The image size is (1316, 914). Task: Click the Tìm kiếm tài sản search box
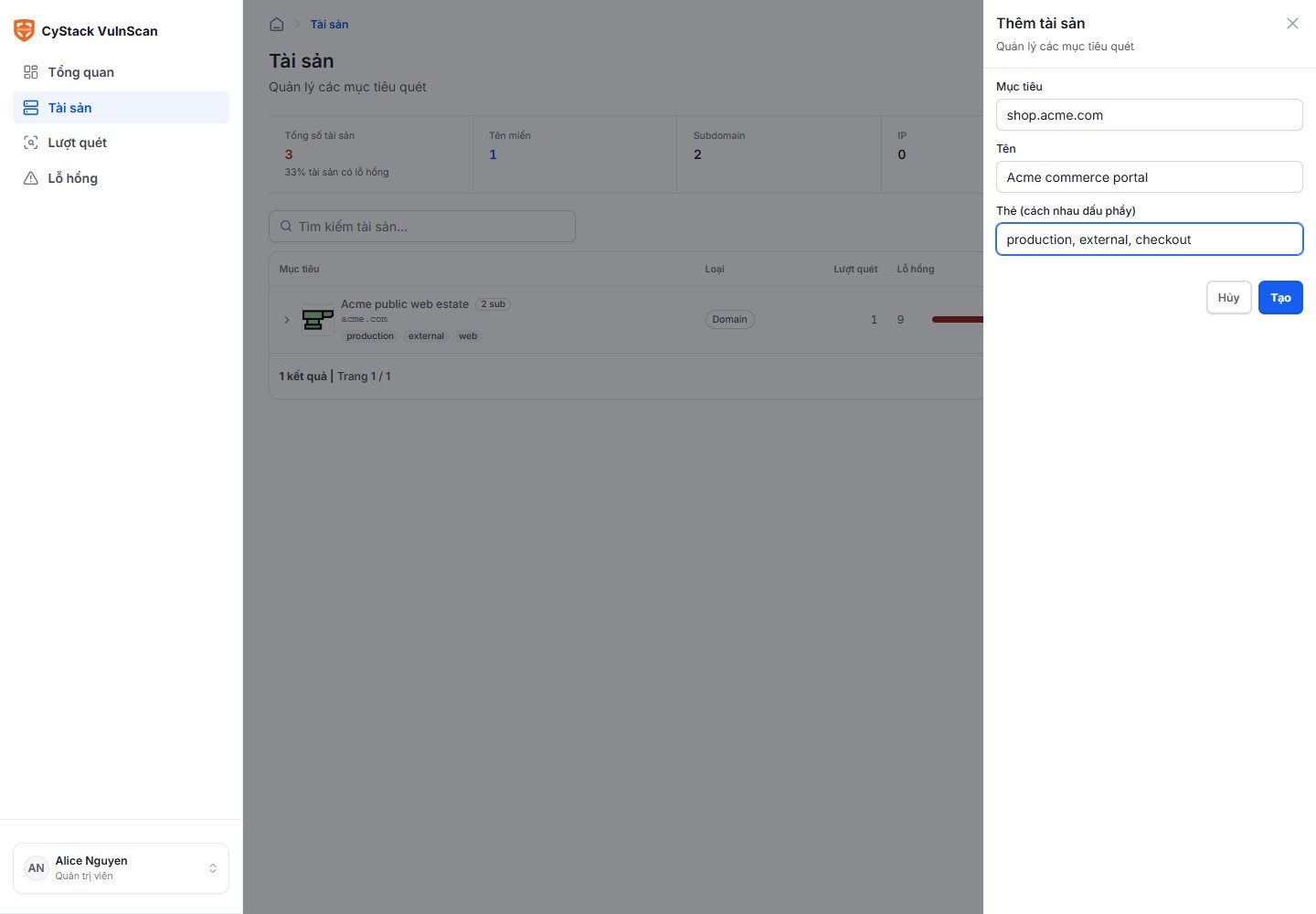point(422,227)
